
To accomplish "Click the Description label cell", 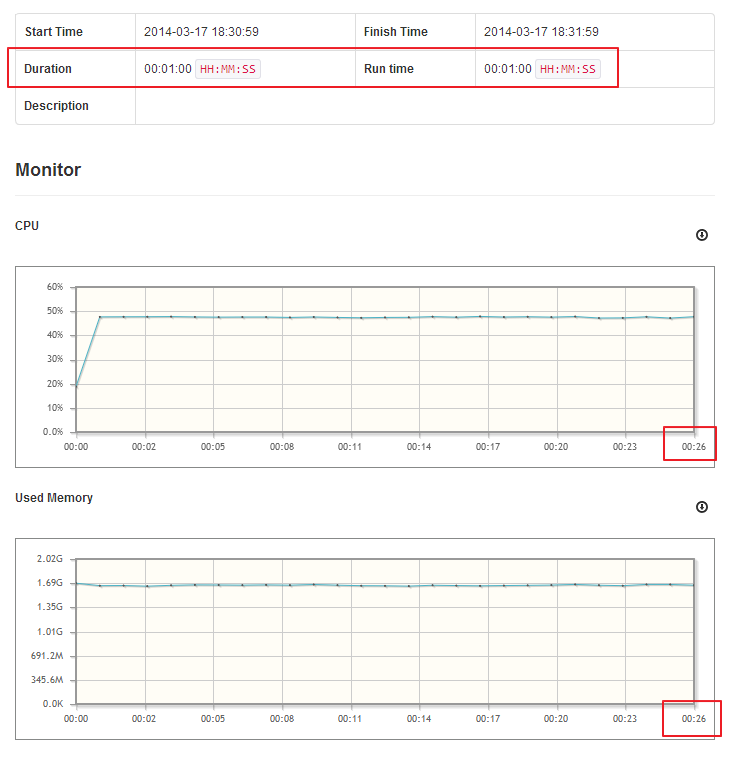I will coord(56,106).
